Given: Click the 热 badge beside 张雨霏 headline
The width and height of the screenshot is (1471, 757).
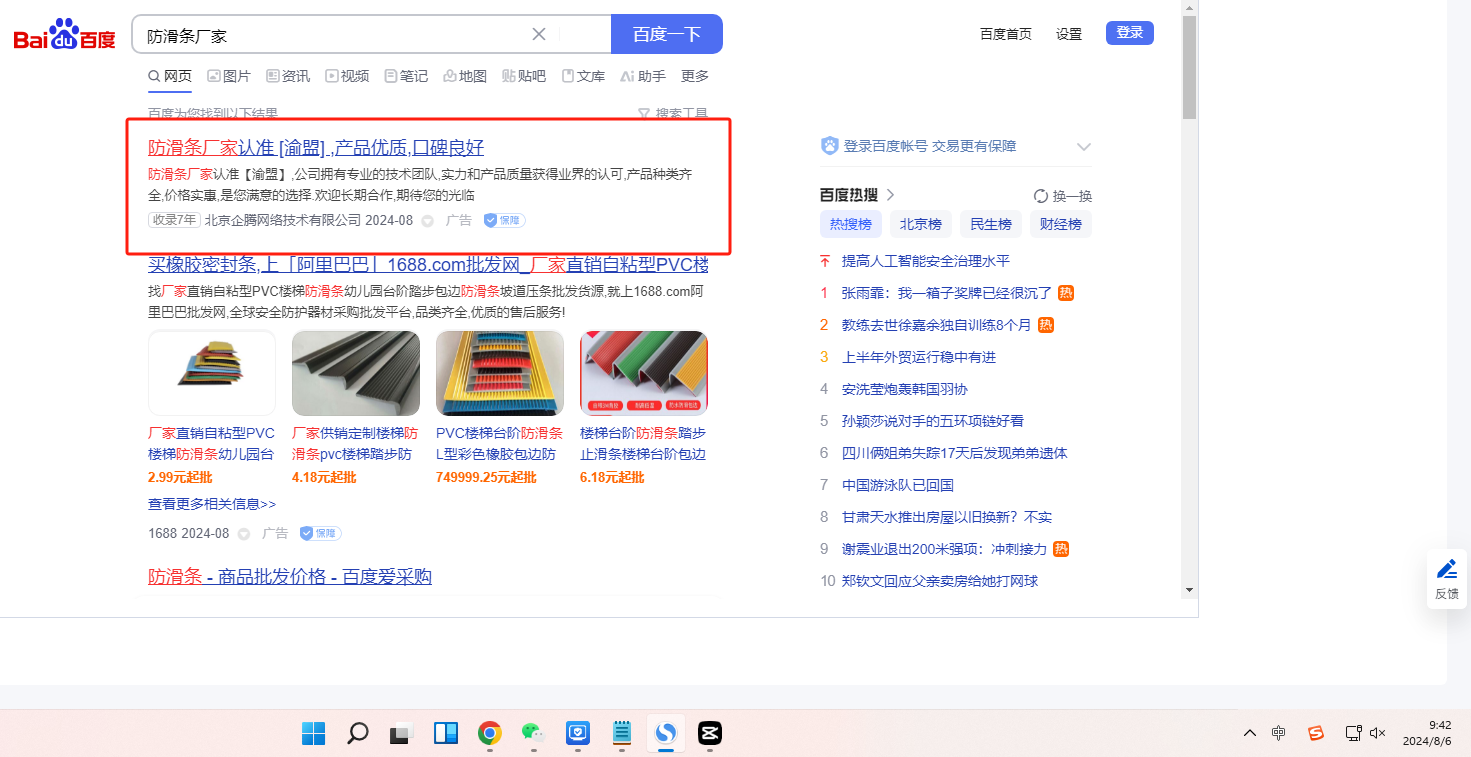Looking at the screenshot, I should pos(1066,293).
